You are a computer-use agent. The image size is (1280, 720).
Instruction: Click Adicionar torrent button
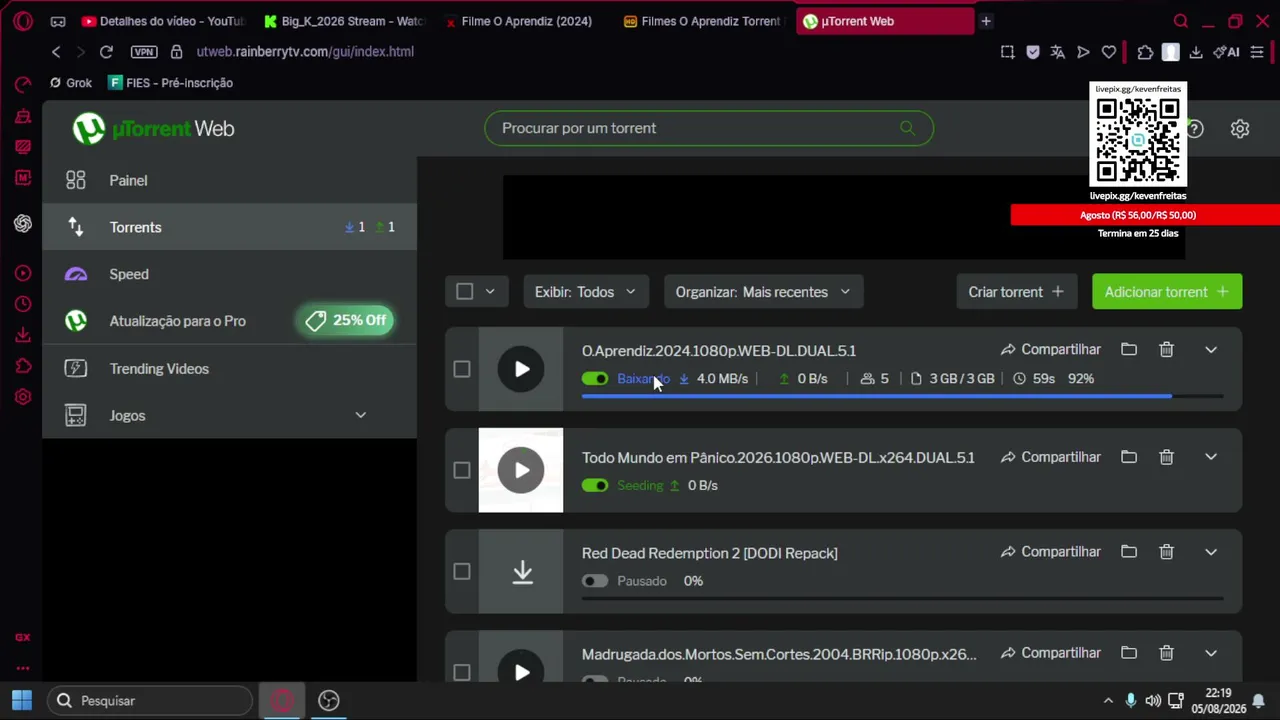(x=1167, y=292)
